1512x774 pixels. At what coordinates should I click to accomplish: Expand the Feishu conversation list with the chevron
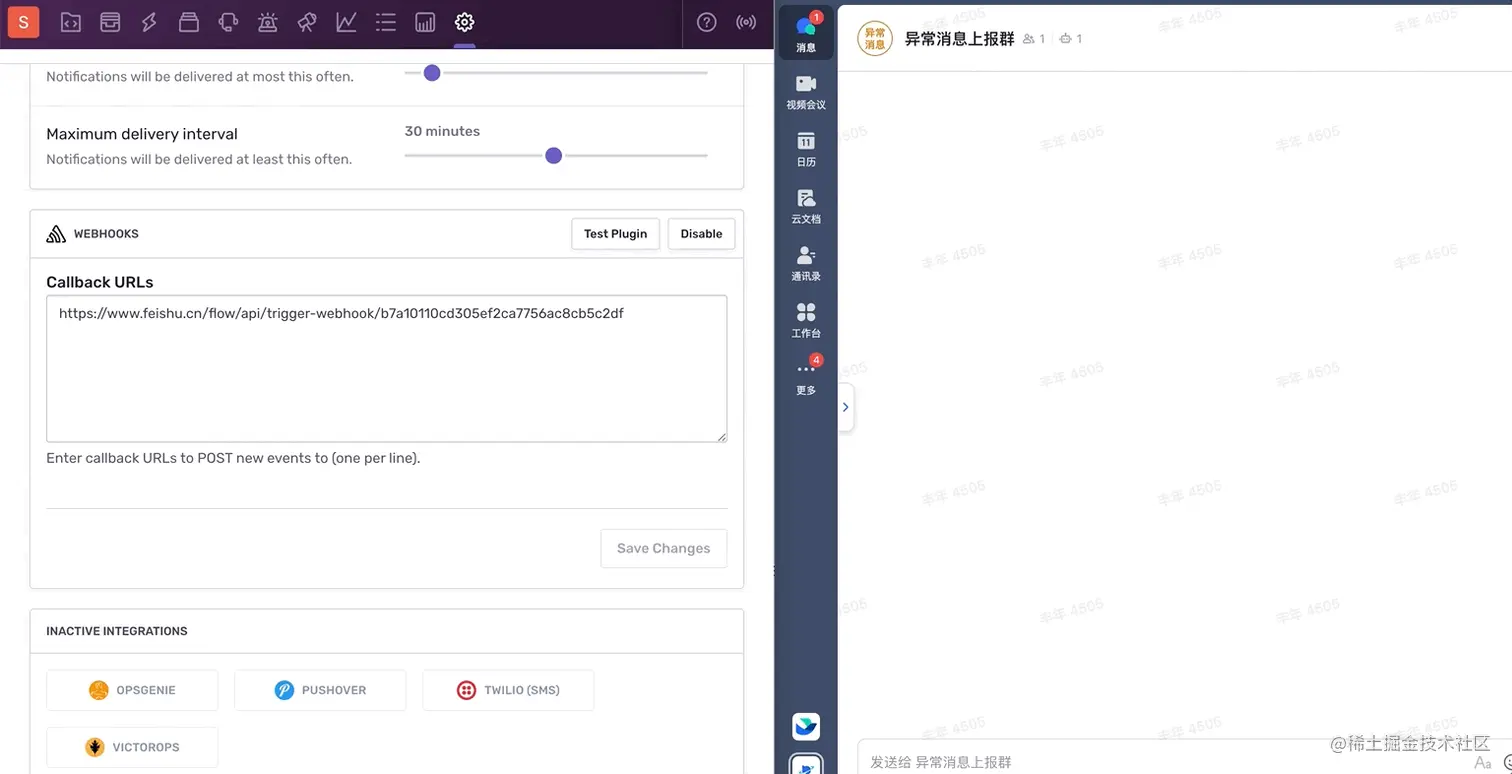coord(845,407)
